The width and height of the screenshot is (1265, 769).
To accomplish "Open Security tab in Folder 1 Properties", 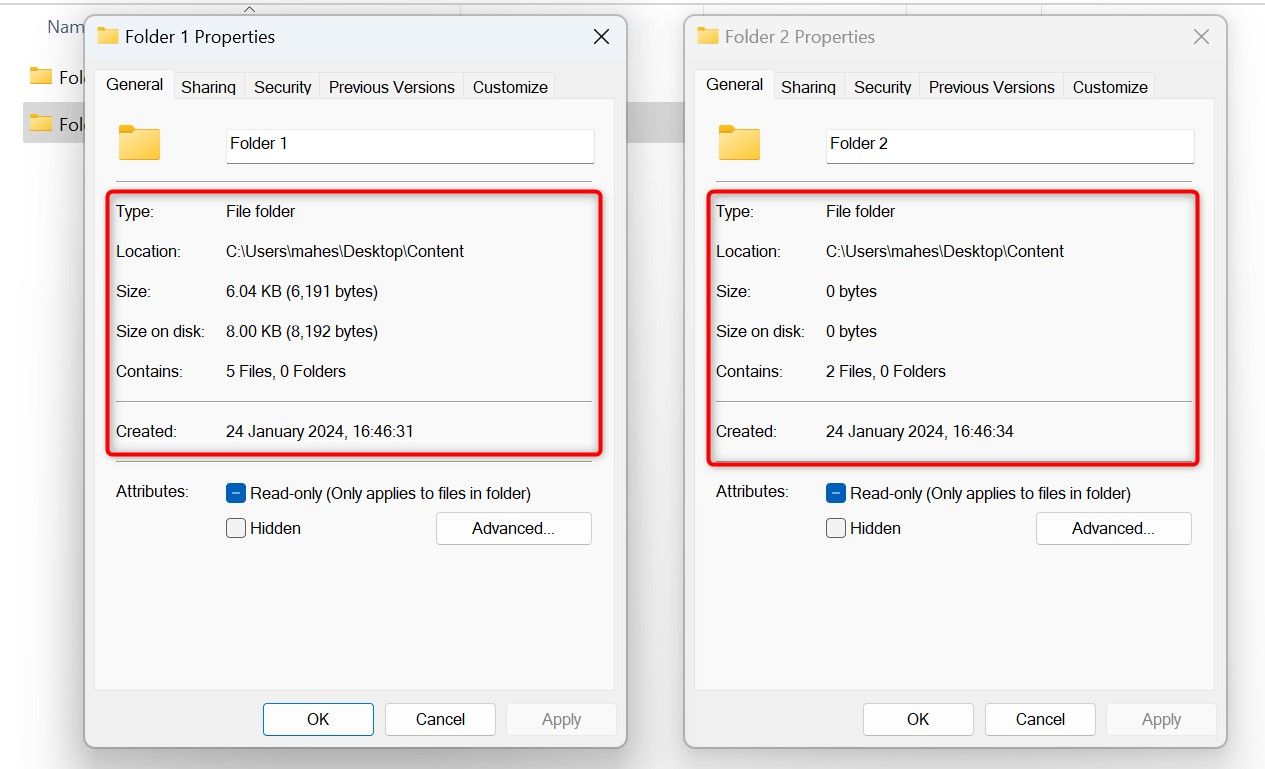I will [283, 87].
